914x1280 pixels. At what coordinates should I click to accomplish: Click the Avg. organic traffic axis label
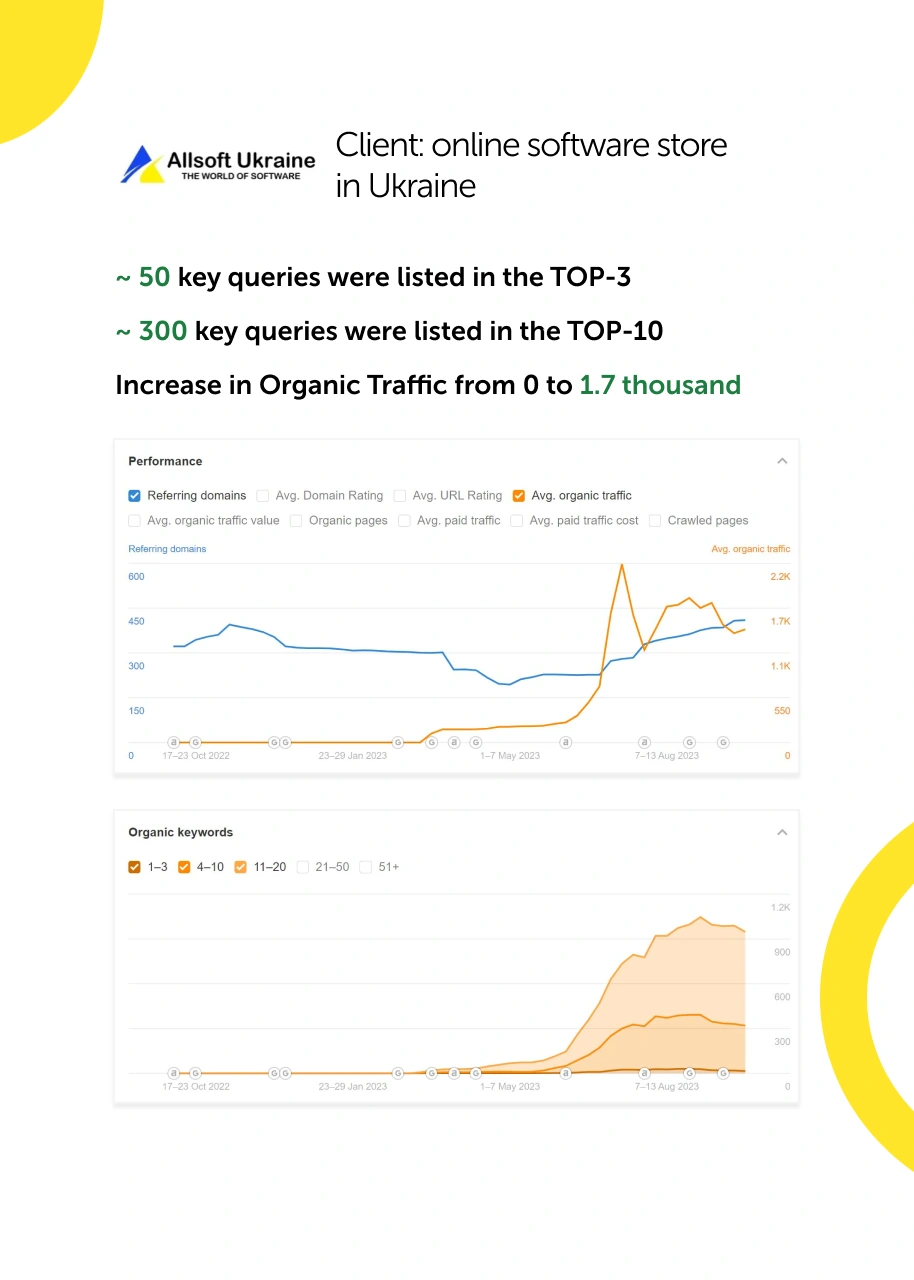[x=750, y=549]
